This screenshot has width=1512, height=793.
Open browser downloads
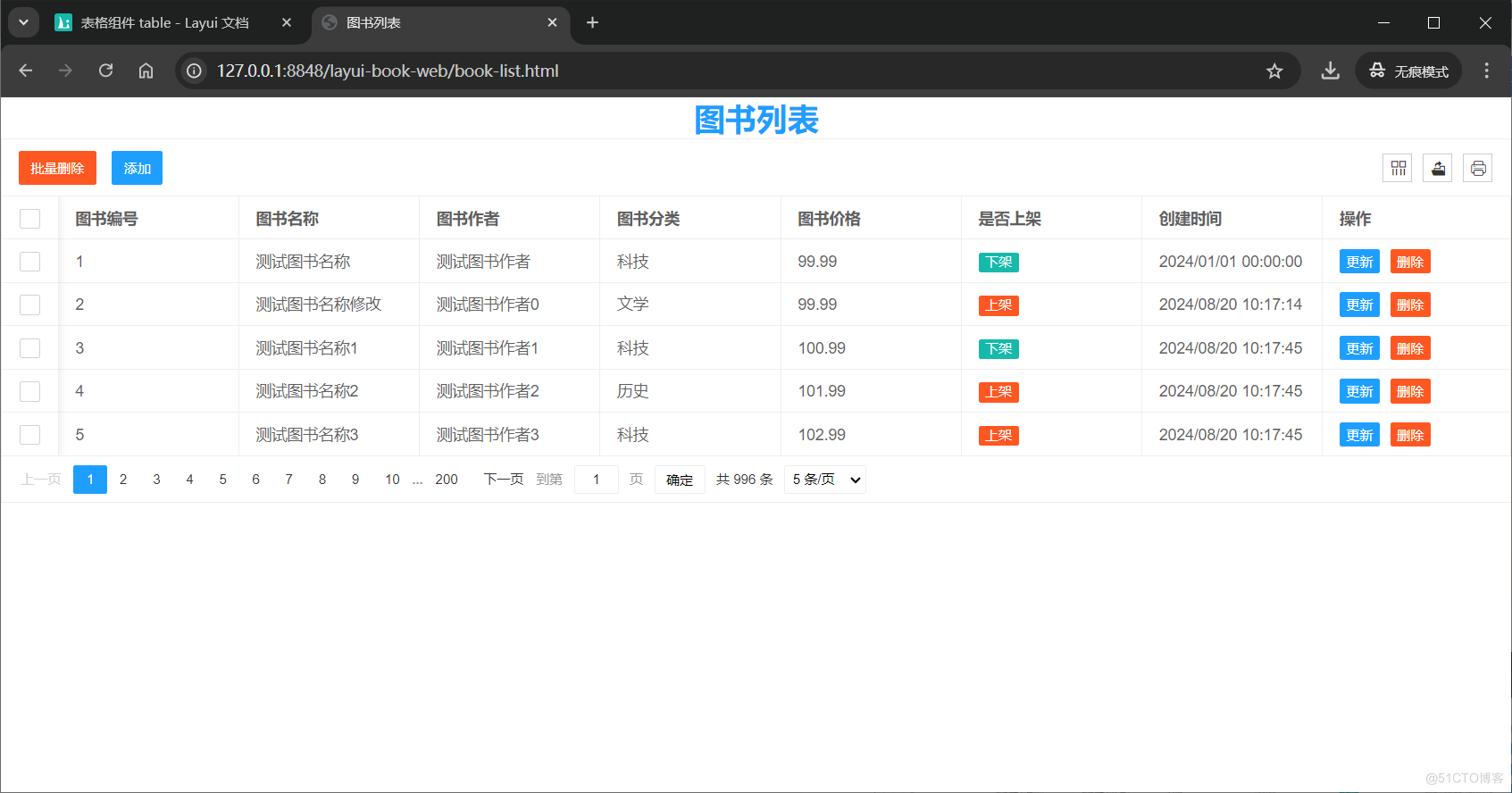point(1331,71)
